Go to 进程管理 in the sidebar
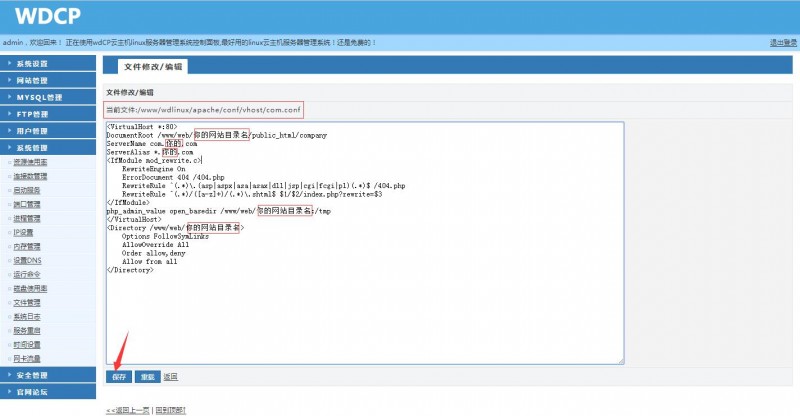800x416 pixels. coord(28,218)
